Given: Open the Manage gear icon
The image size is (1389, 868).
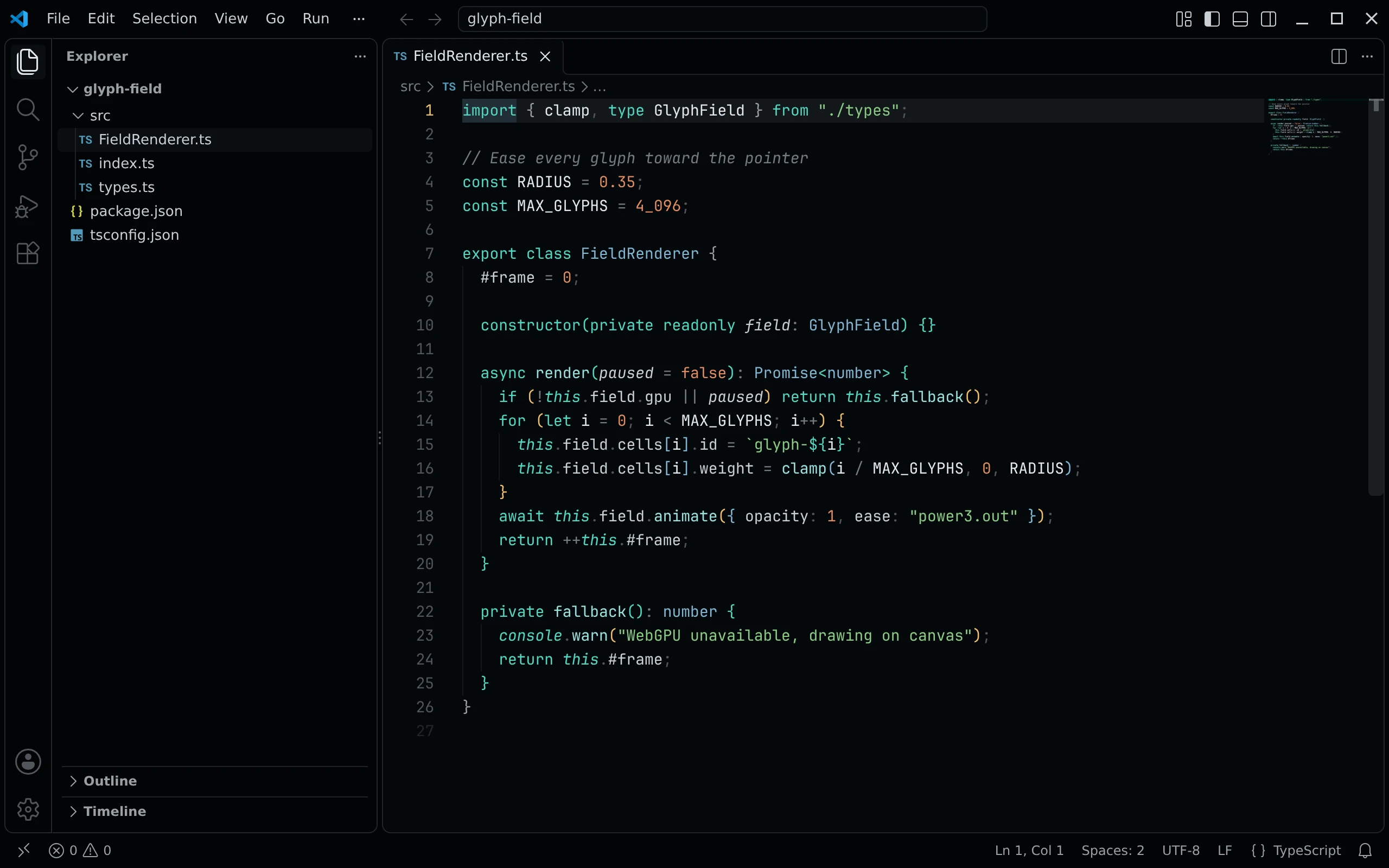Looking at the screenshot, I should pyautogui.click(x=28, y=809).
